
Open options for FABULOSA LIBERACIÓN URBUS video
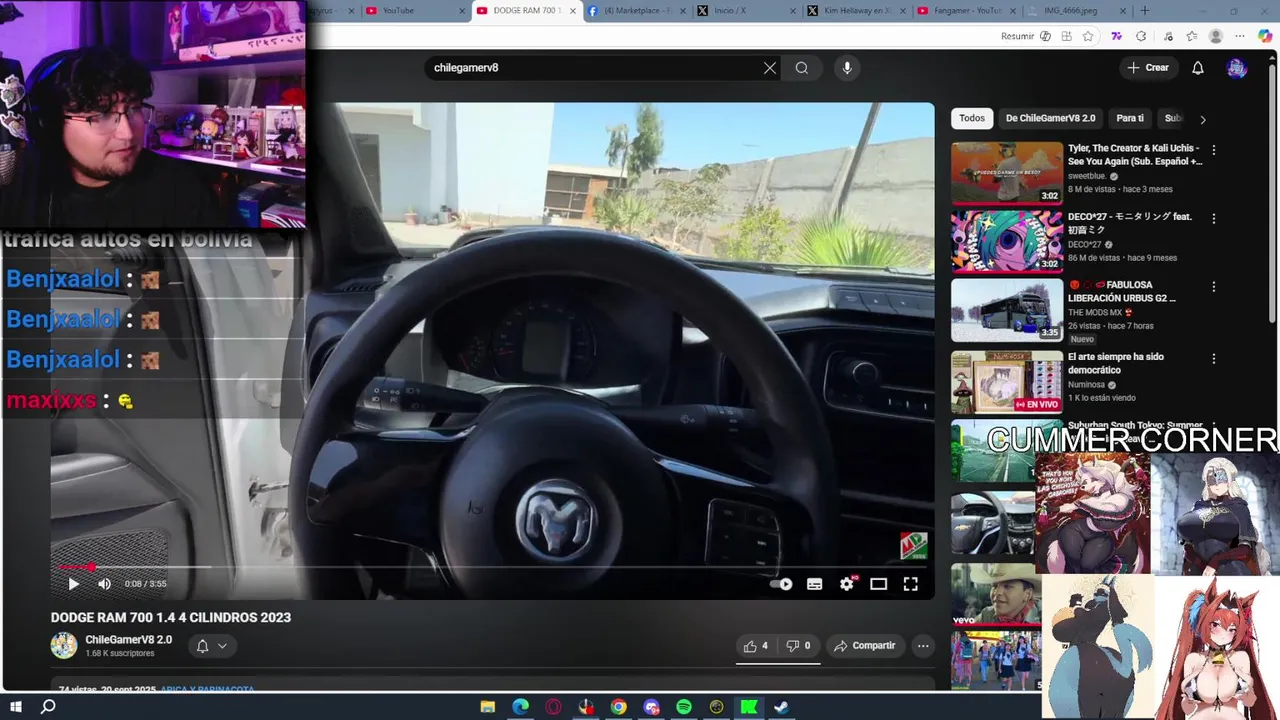[x=1214, y=286]
